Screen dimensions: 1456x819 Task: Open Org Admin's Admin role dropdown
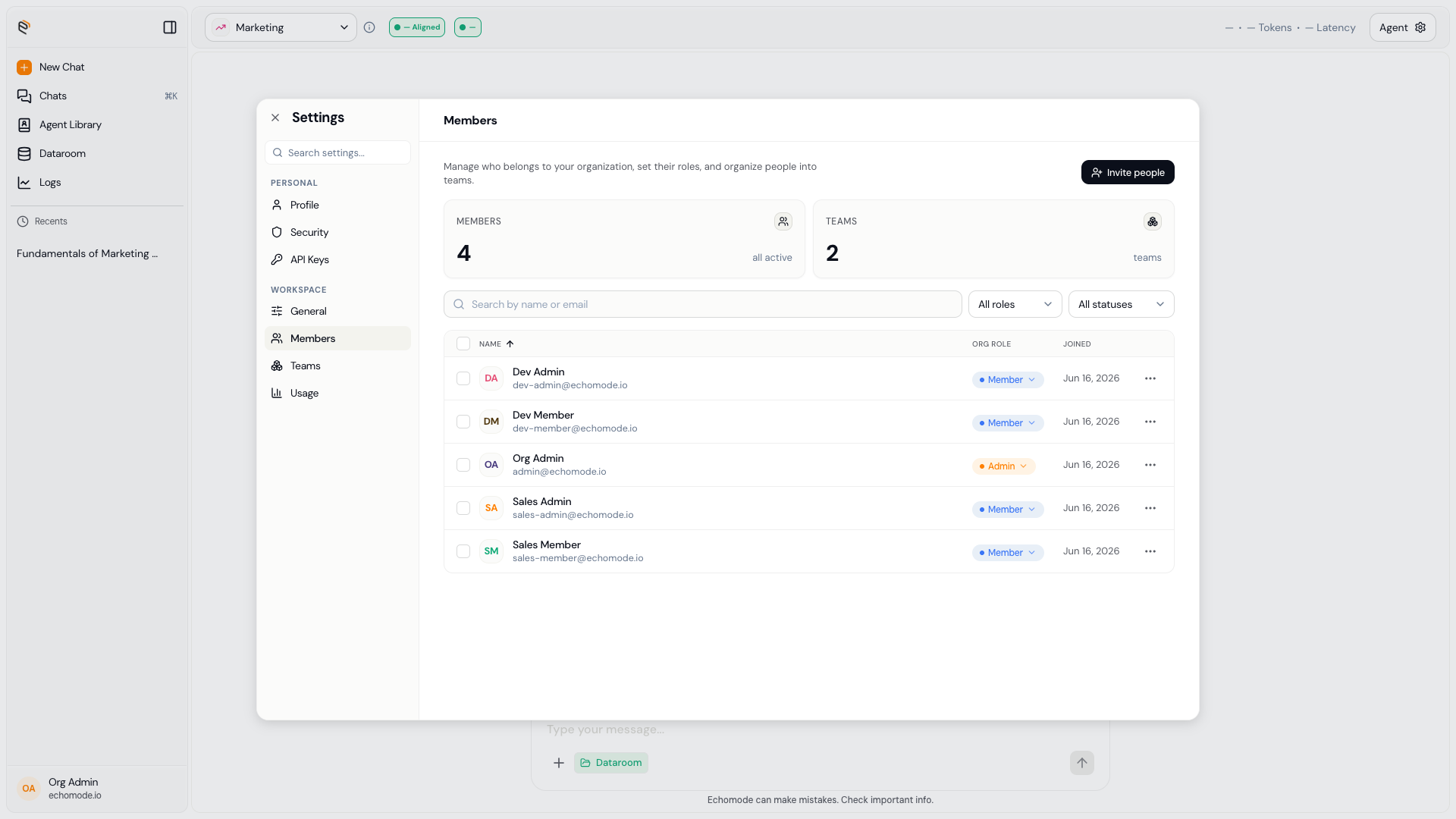1003,466
